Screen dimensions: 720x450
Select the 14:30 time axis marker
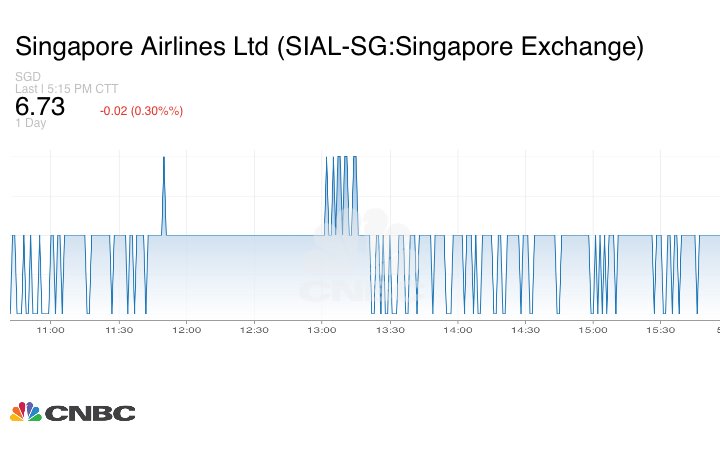526,330
